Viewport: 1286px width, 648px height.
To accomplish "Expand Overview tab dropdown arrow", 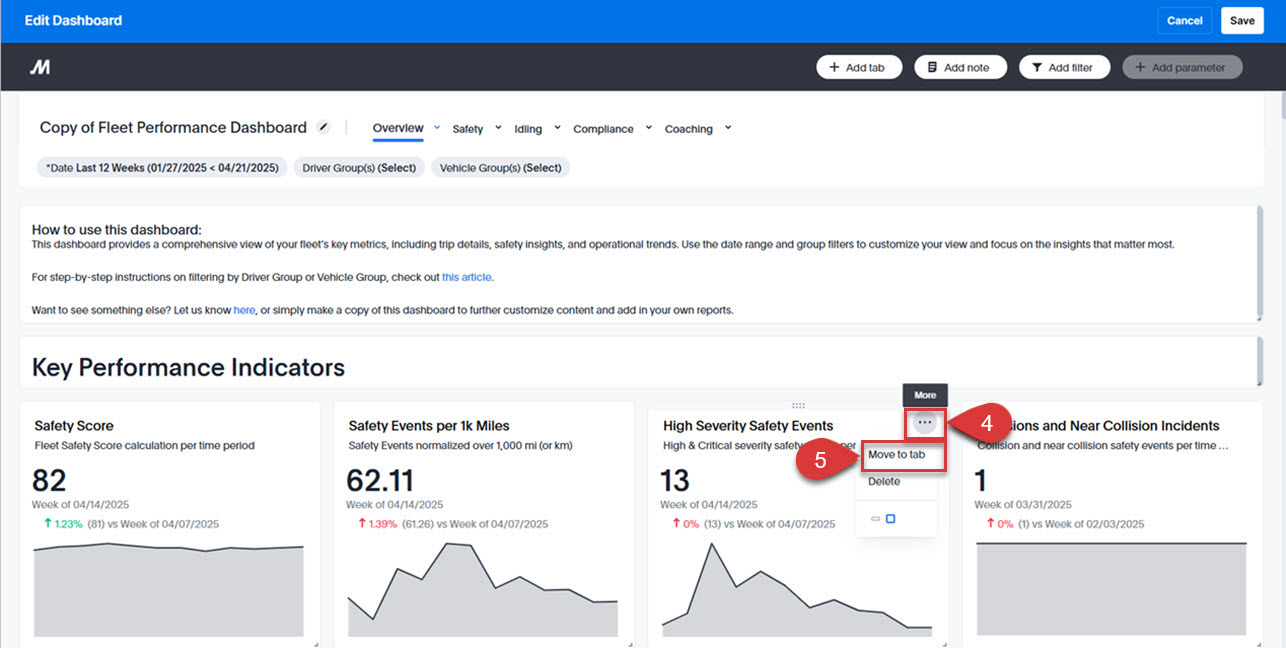I will 437,128.
